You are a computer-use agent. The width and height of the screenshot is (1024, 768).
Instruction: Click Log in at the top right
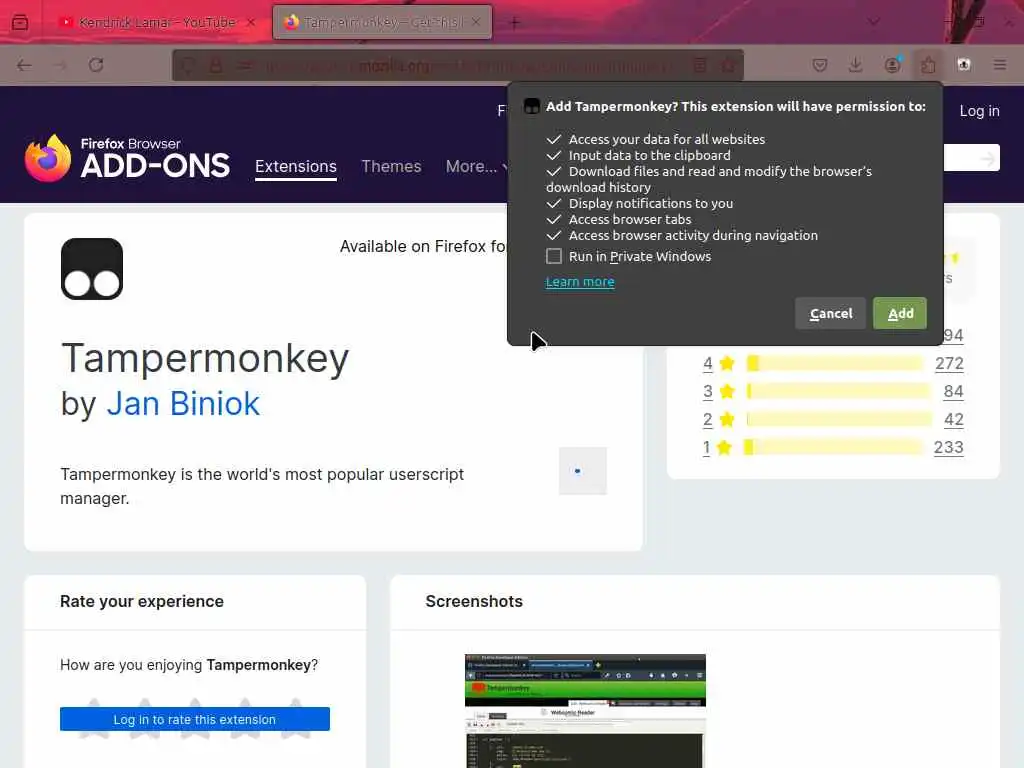[979, 111]
